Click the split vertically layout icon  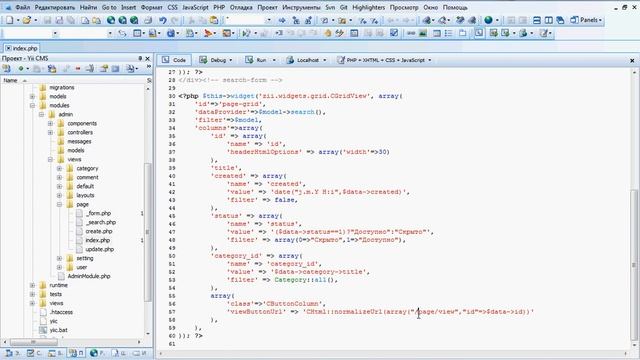pos(549,20)
